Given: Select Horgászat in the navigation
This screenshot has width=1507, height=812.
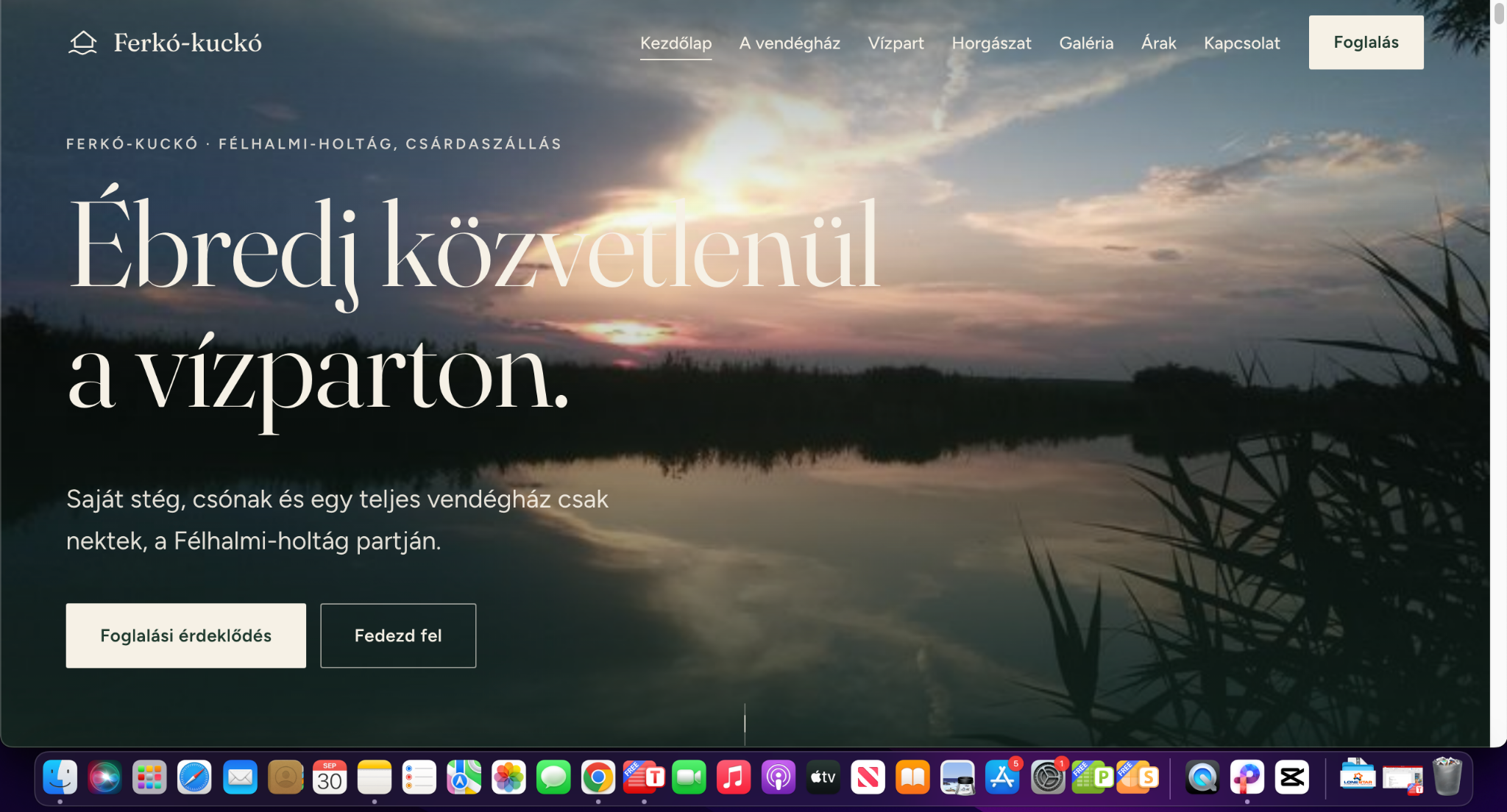Looking at the screenshot, I should coord(991,43).
